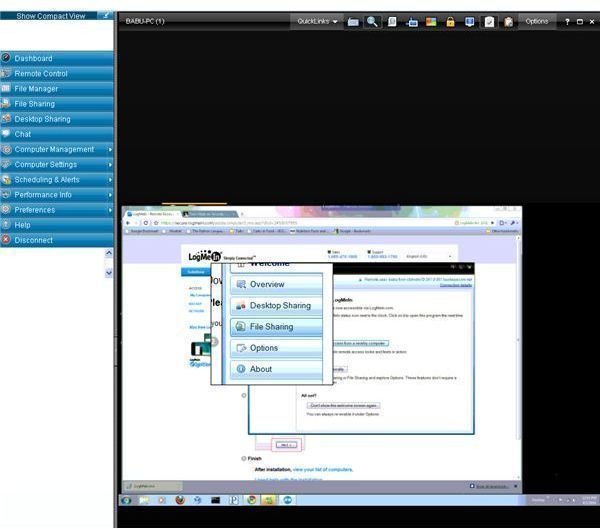Screen dimensions: 600x529
Task: Click the icon beside Show Compact View
Action: (105, 15)
